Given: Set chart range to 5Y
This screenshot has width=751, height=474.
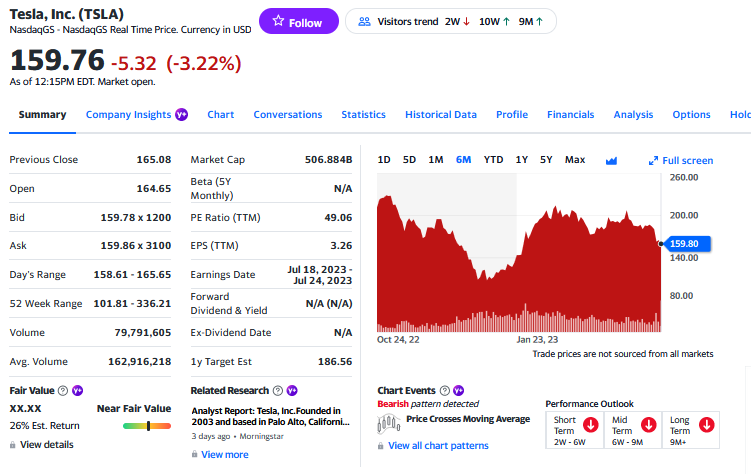Looking at the screenshot, I should tap(546, 160).
